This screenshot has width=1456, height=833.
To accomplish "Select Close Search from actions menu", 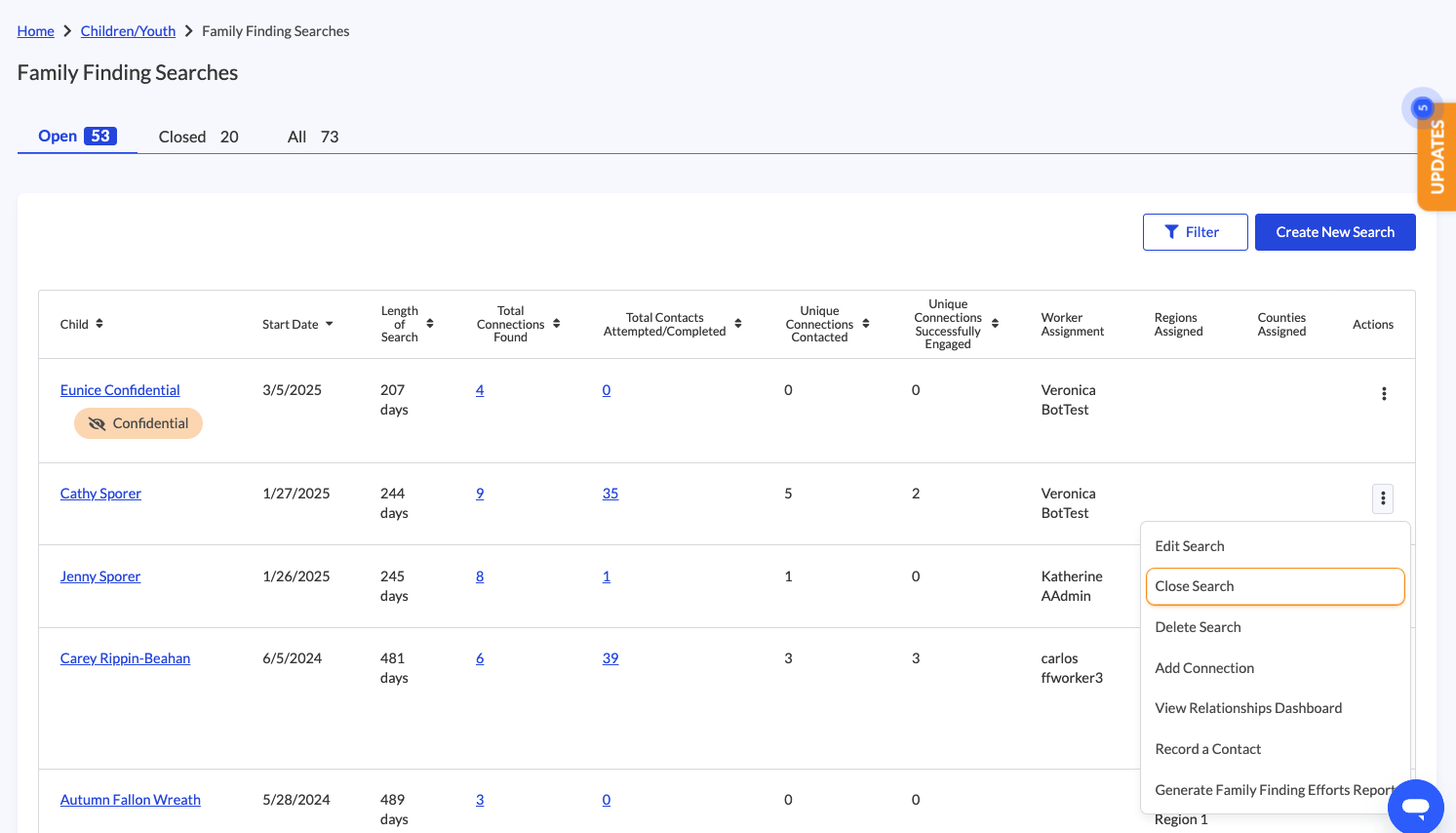I will tap(1275, 586).
